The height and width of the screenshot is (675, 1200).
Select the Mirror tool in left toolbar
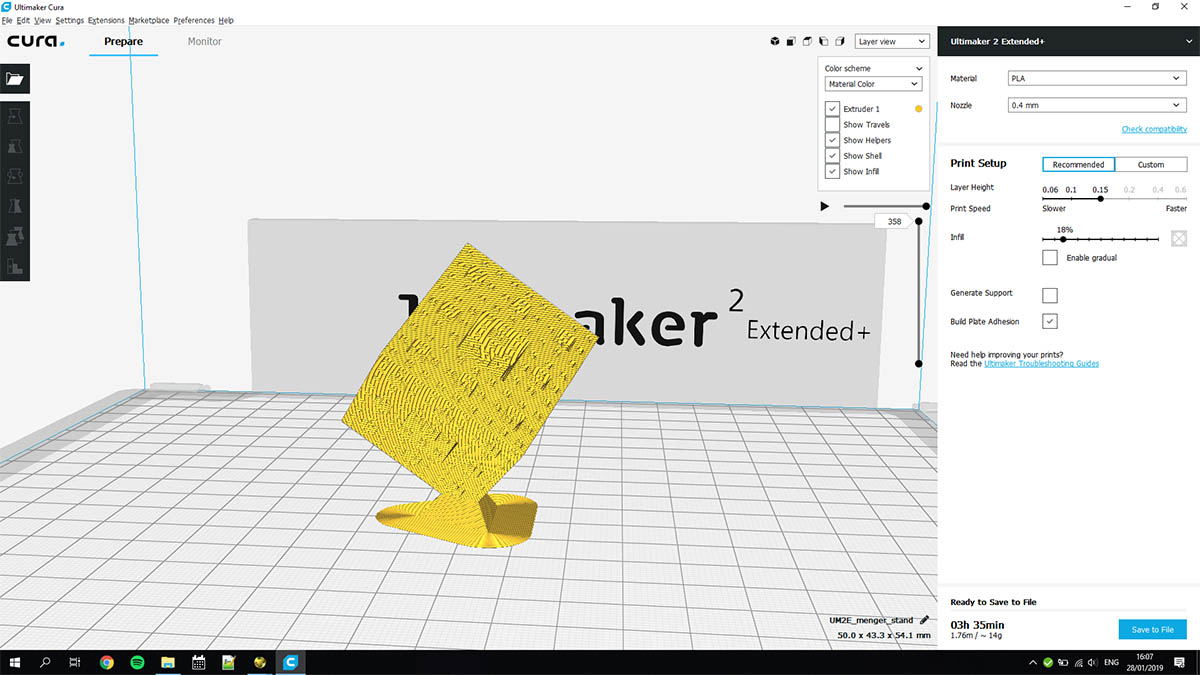pos(15,206)
